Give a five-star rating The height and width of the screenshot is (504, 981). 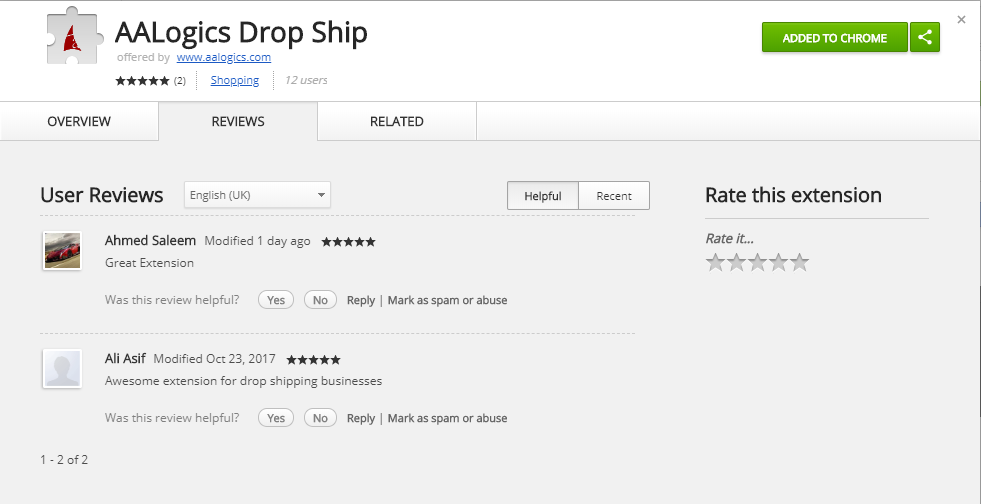799,263
